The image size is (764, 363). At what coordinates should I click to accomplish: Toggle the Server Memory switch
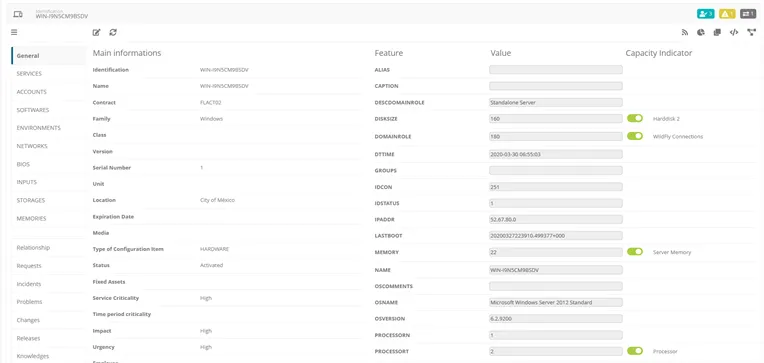click(x=635, y=252)
